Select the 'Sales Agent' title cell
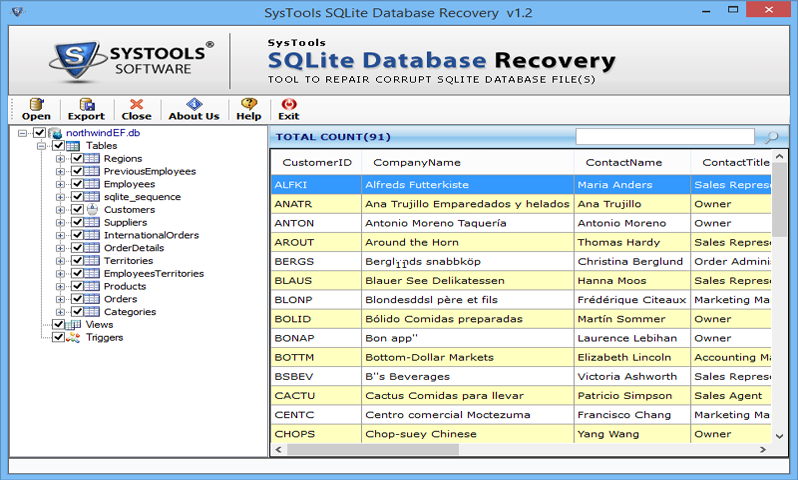 [x=731, y=396]
